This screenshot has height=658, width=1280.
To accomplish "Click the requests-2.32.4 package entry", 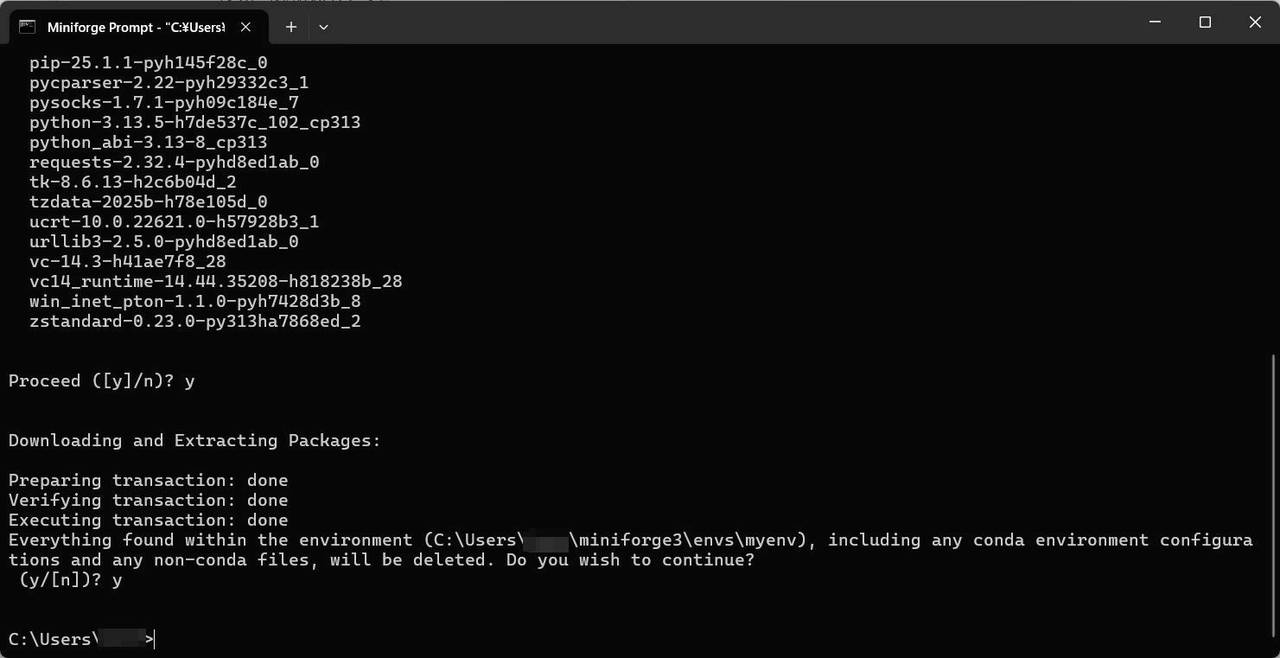I will pyautogui.click(x=174, y=162).
